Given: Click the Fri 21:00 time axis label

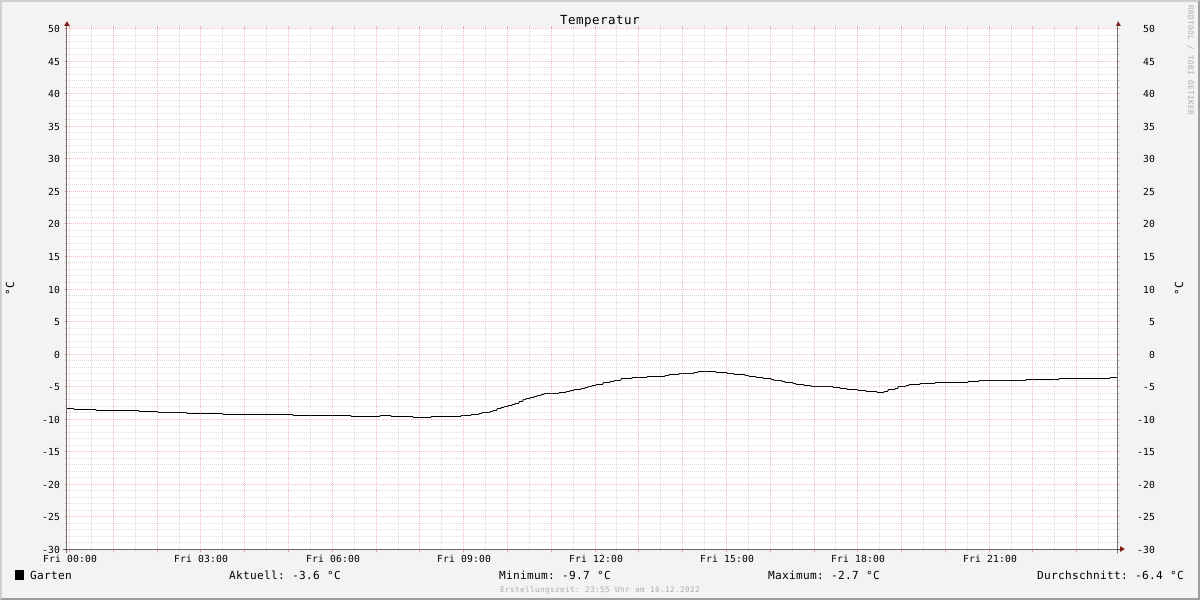Looking at the screenshot, I should tap(990, 559).
